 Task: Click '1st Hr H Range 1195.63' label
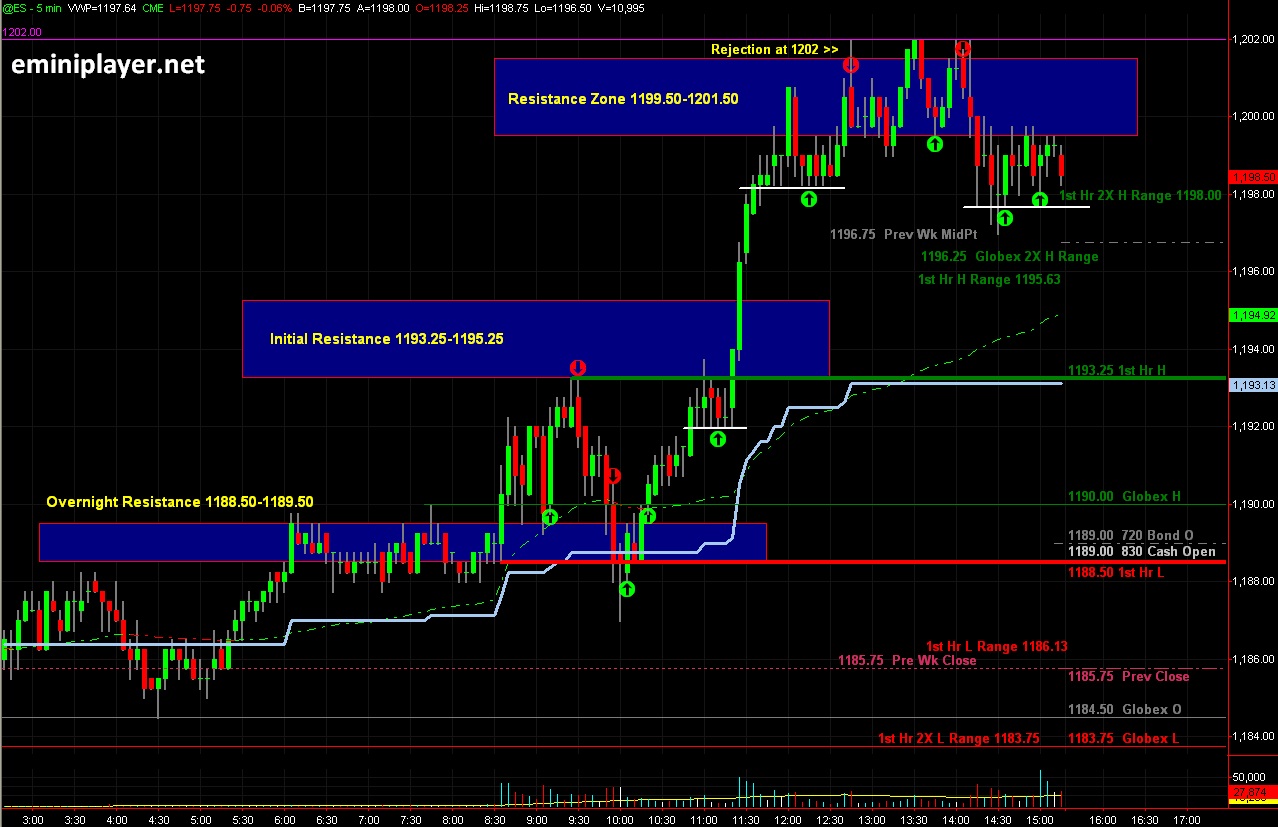click(x=989, y=279)
